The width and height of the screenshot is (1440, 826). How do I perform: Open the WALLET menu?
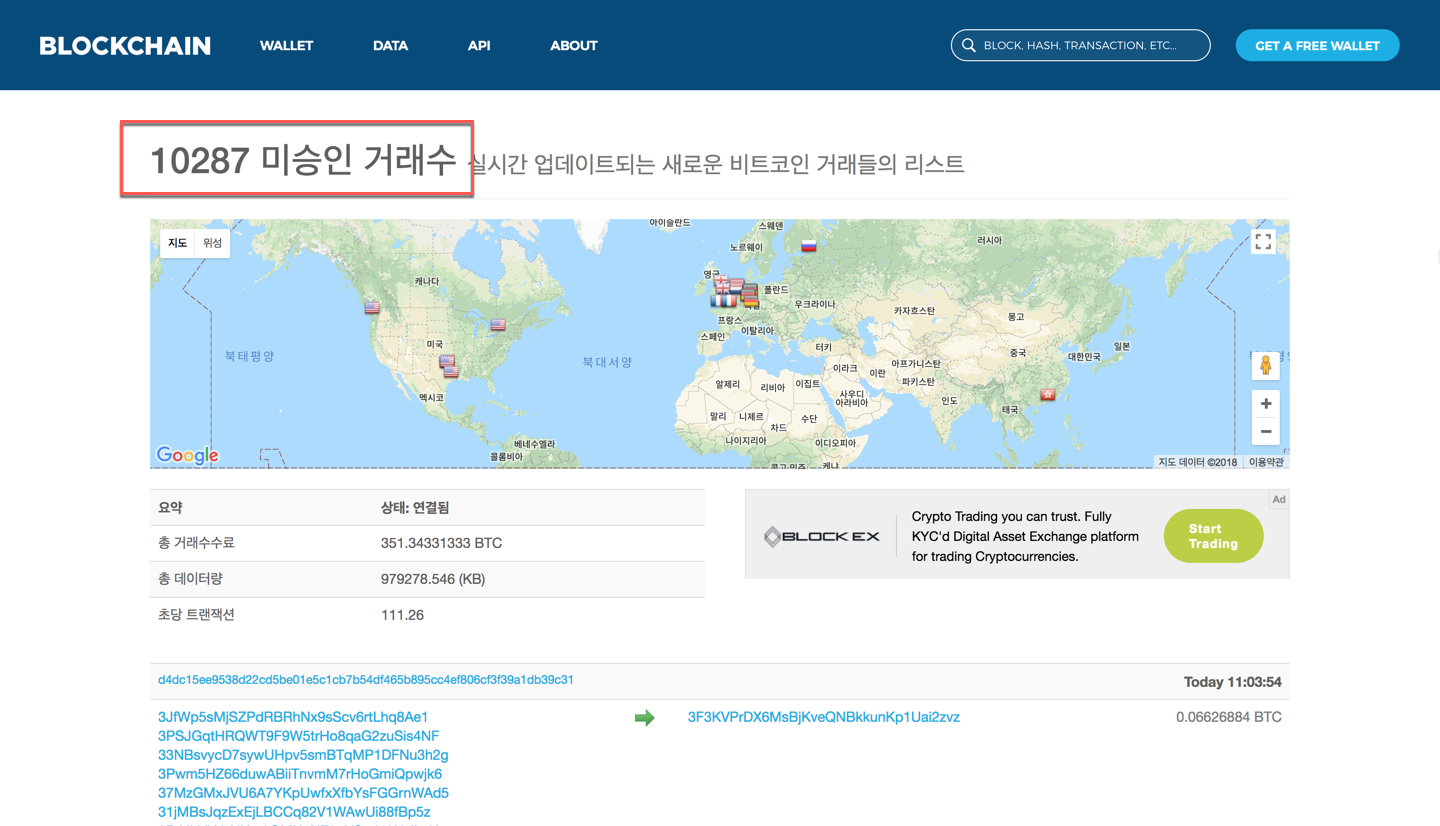[287, 46]
